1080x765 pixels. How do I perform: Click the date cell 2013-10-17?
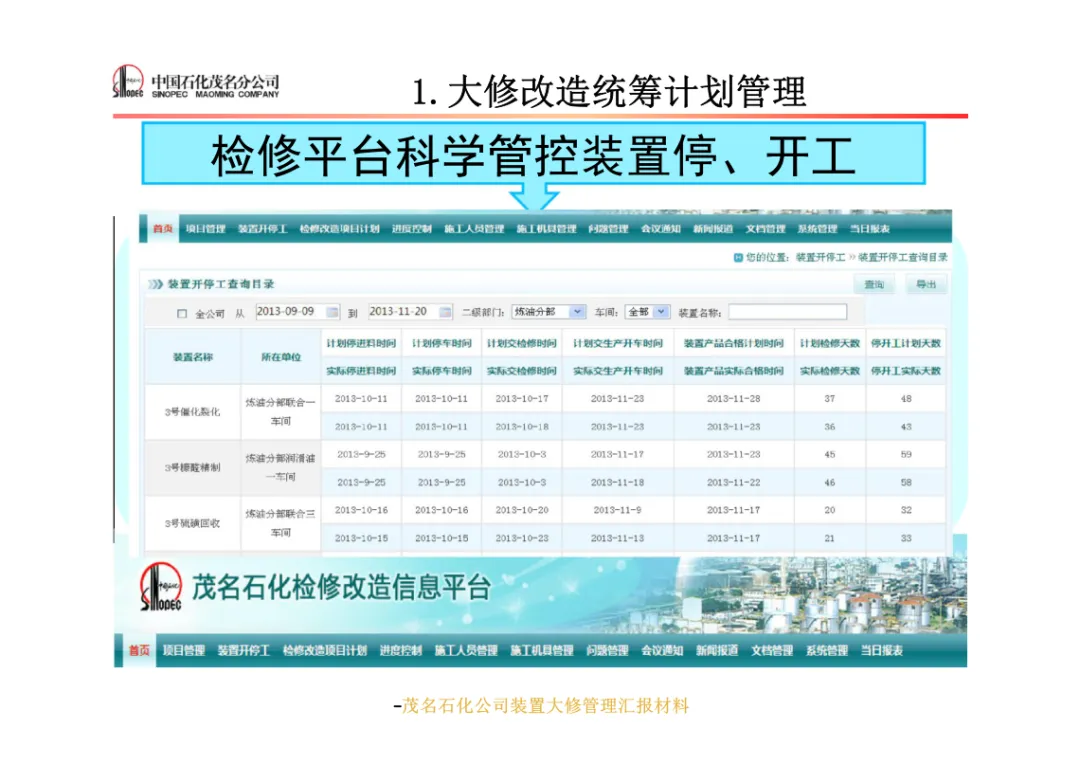point(522,399)
